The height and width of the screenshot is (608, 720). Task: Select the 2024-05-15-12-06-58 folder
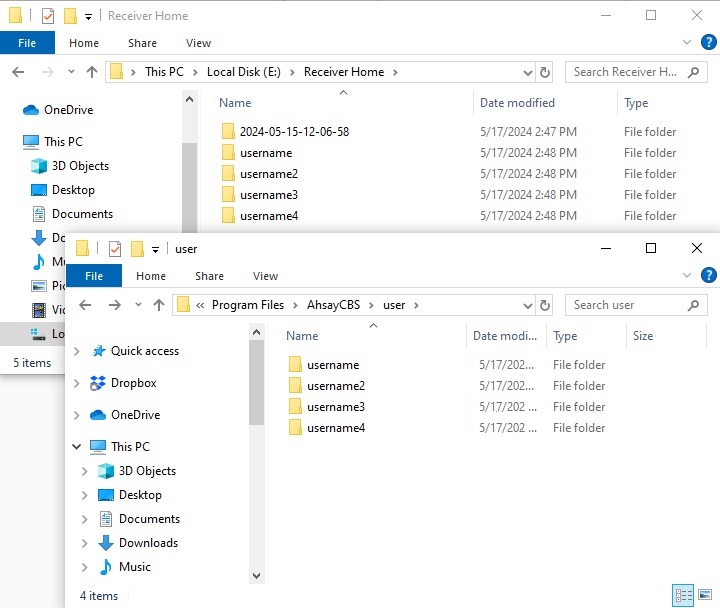(x=293, y=132)
